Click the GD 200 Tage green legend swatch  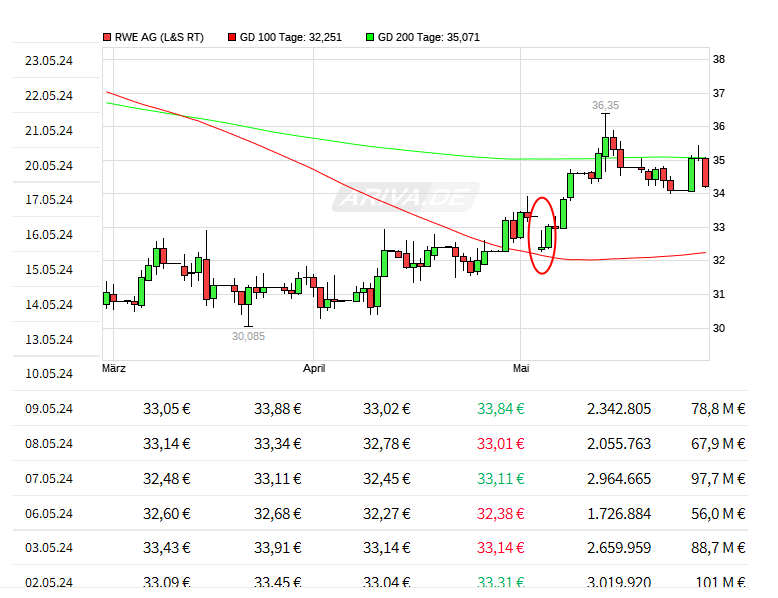click(370, 37)
